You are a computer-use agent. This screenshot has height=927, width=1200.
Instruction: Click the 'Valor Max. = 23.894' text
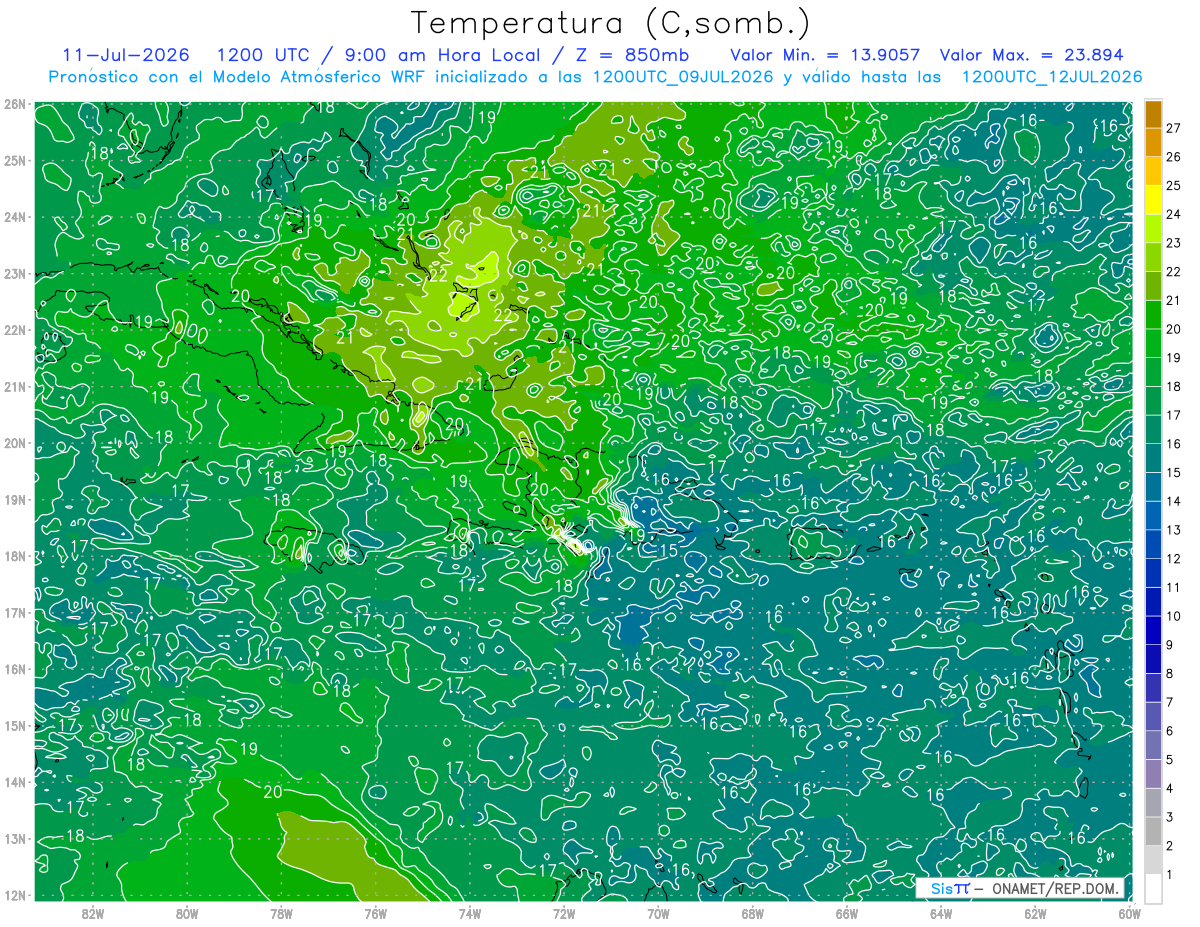1032,55
